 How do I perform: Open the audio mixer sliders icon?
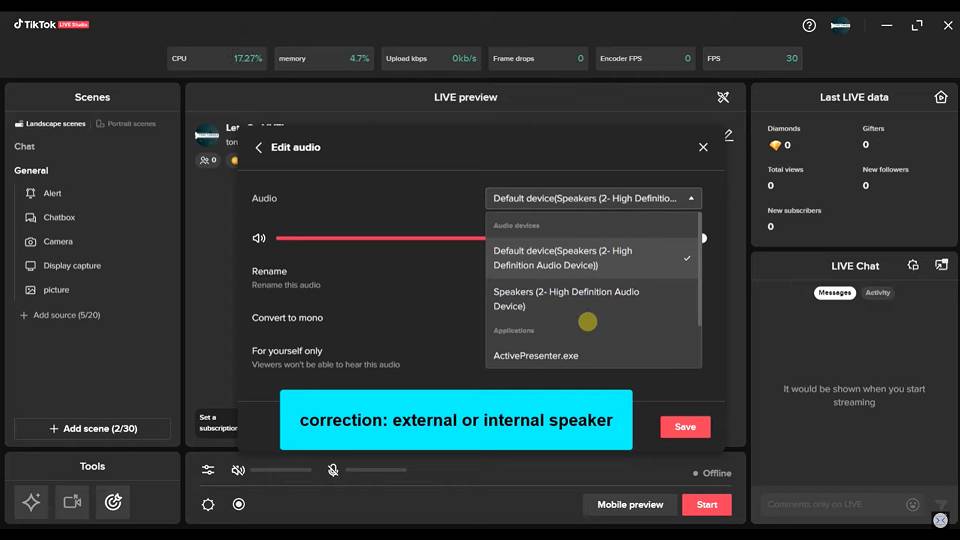click(208, 470)
